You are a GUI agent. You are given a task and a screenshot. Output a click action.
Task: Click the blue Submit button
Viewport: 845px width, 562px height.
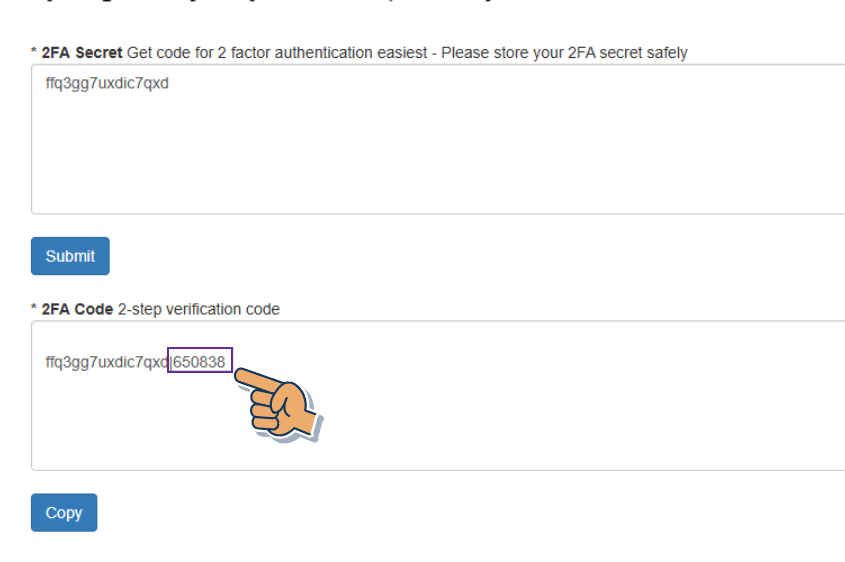pos(70,256)
